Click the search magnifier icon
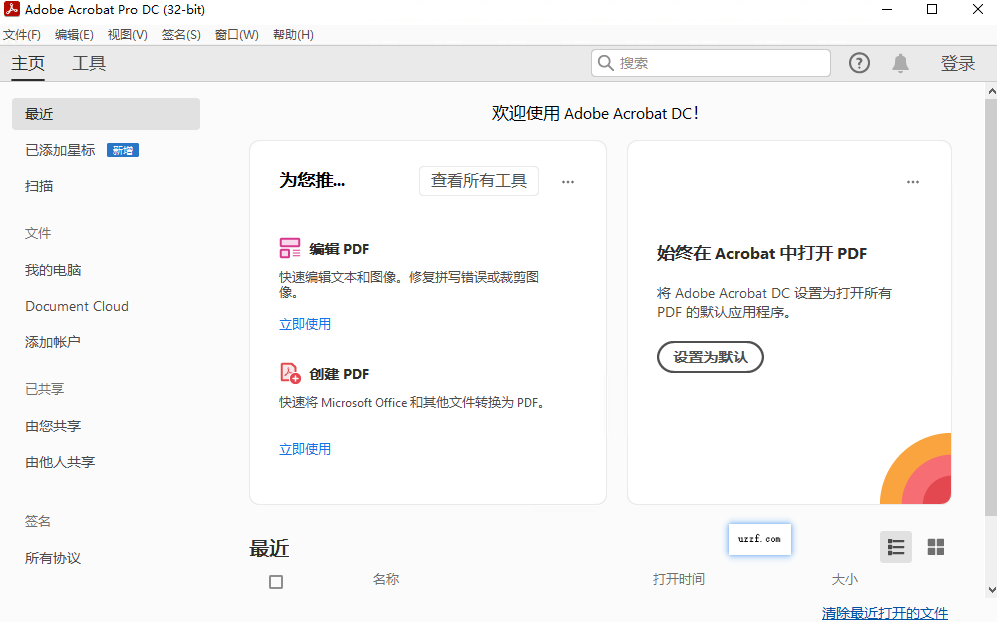Screen dimensions: 997x622 click(x=606, y=62)
